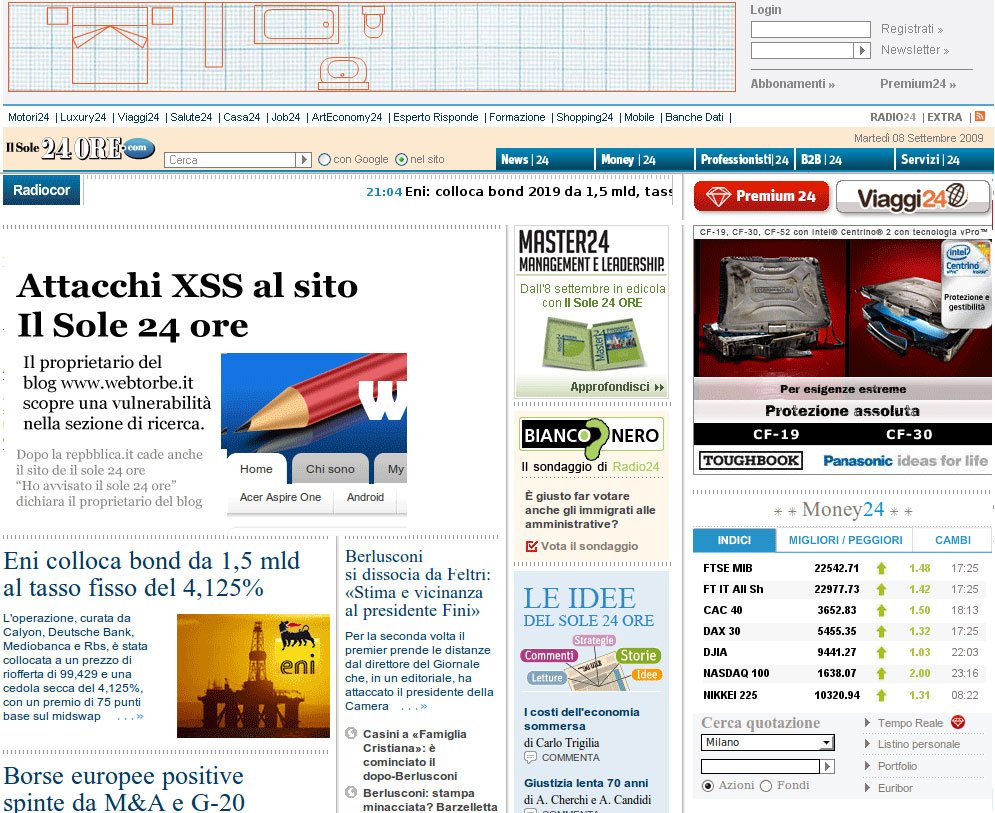This screenshot has height=813, width=995.
Task: Open the Berlusconi si dissocia da Feltri headline
Action: pos(418,583)
